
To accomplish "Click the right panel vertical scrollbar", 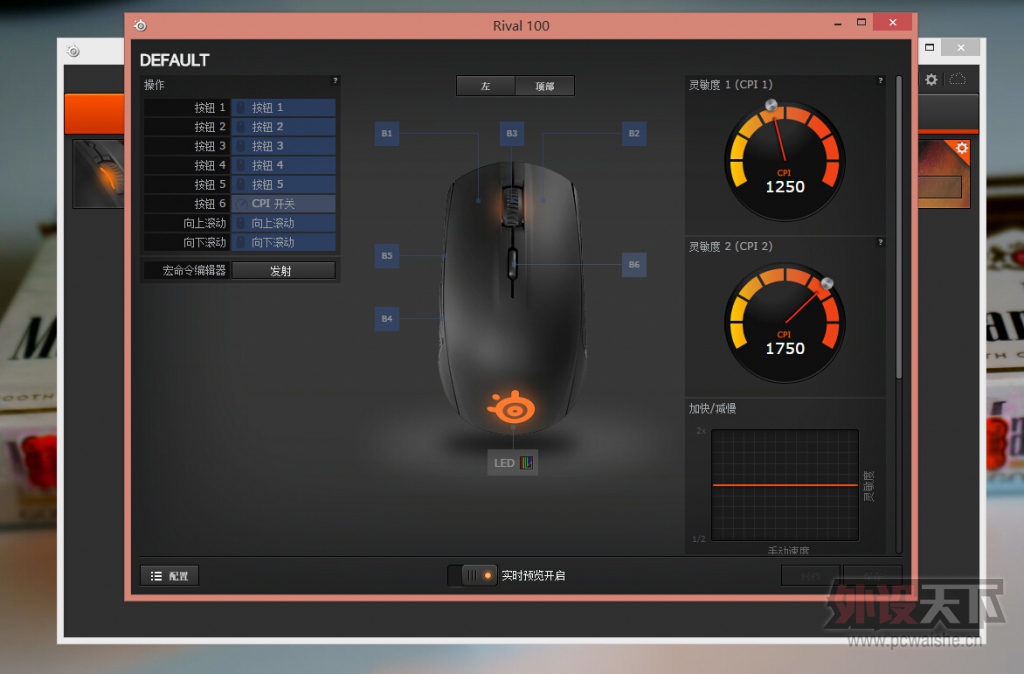I will coord(899,229).
